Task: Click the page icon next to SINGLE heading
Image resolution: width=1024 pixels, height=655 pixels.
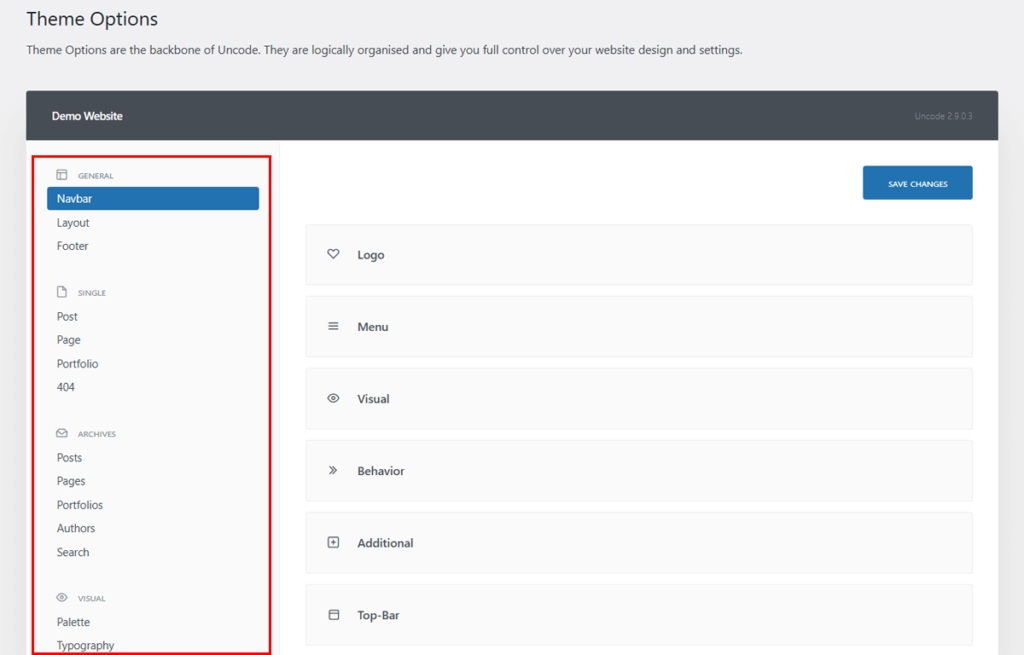Action: (60, 292)
